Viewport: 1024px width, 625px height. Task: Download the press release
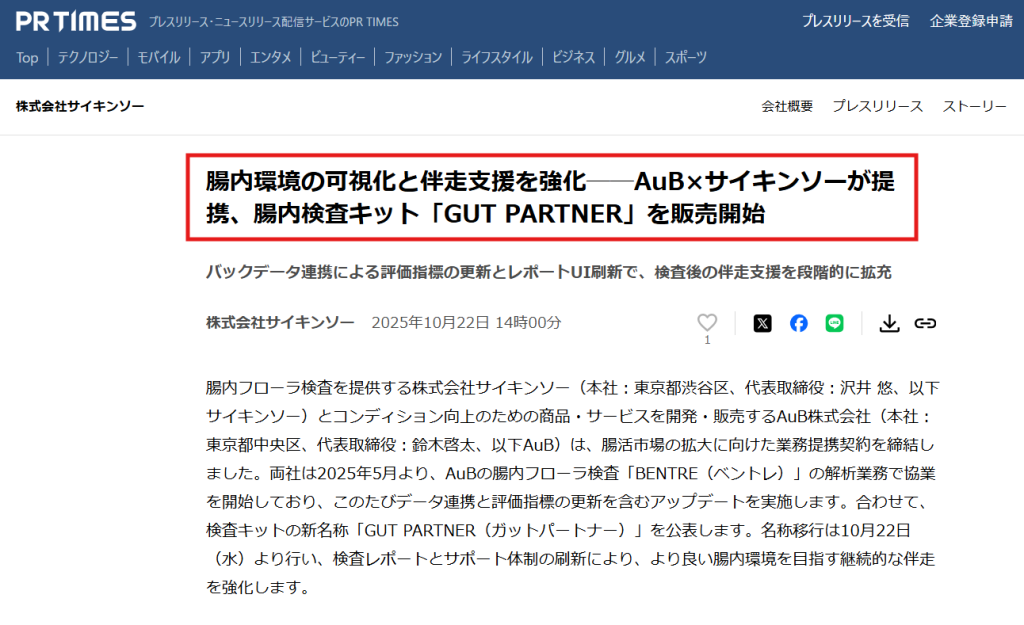pos(889,323)
